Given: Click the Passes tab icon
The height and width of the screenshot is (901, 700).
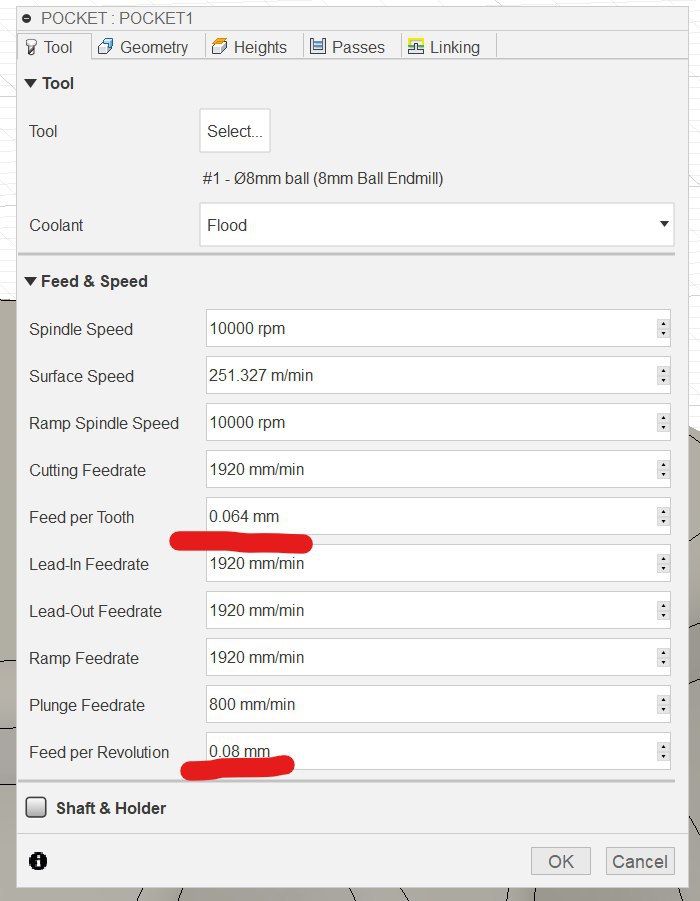Looking at the screenshot, I should pos(318,47).
